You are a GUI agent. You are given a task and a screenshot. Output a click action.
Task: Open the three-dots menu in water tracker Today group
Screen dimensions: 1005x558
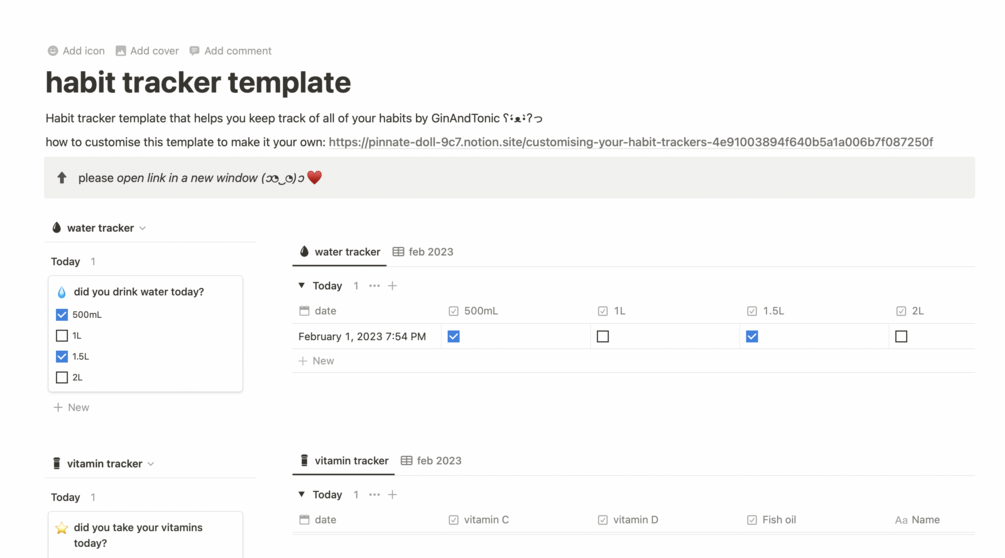coord(374,286)
